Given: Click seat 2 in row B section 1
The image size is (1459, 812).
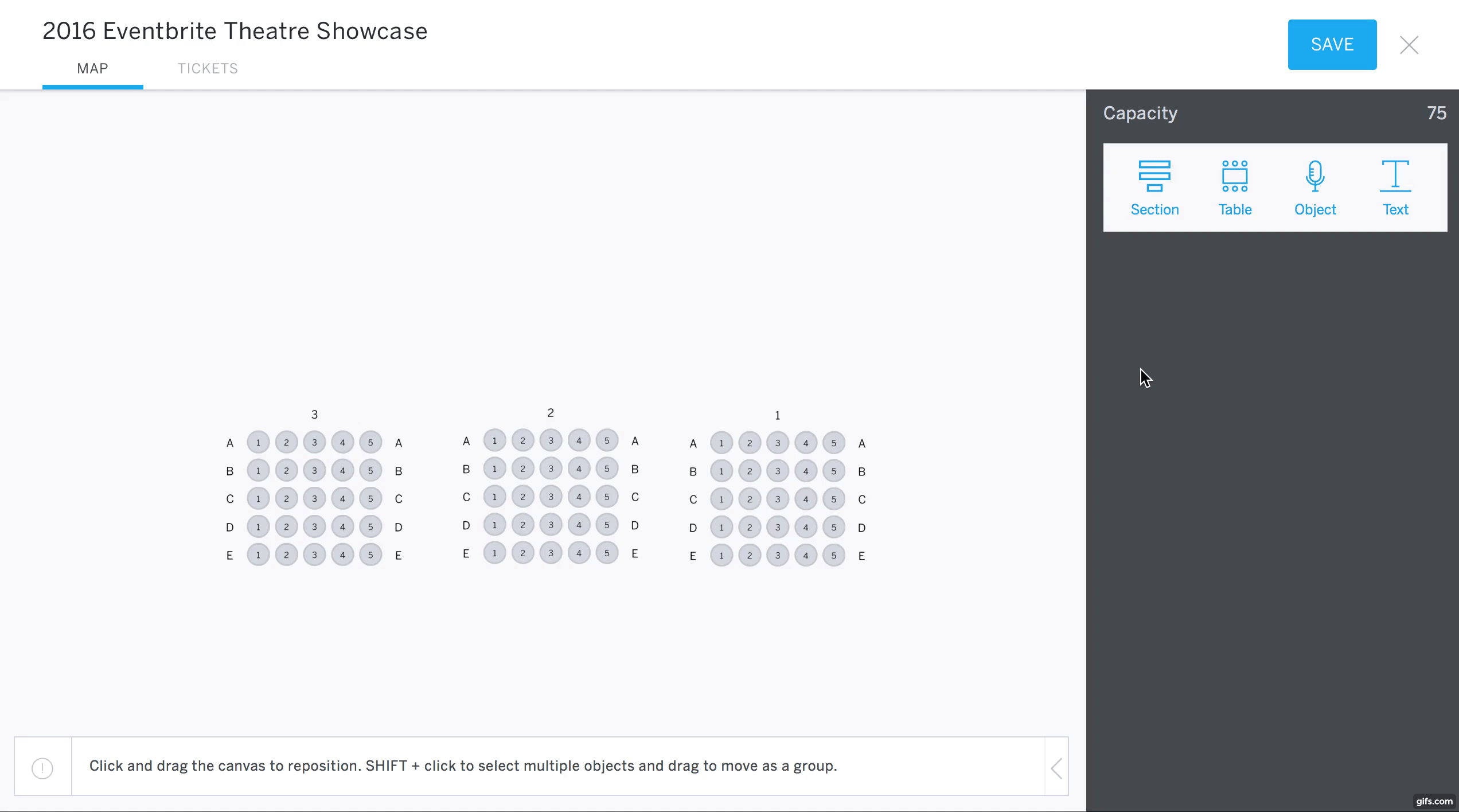Looking at the screenshot, I should click(x=749, y=471).
